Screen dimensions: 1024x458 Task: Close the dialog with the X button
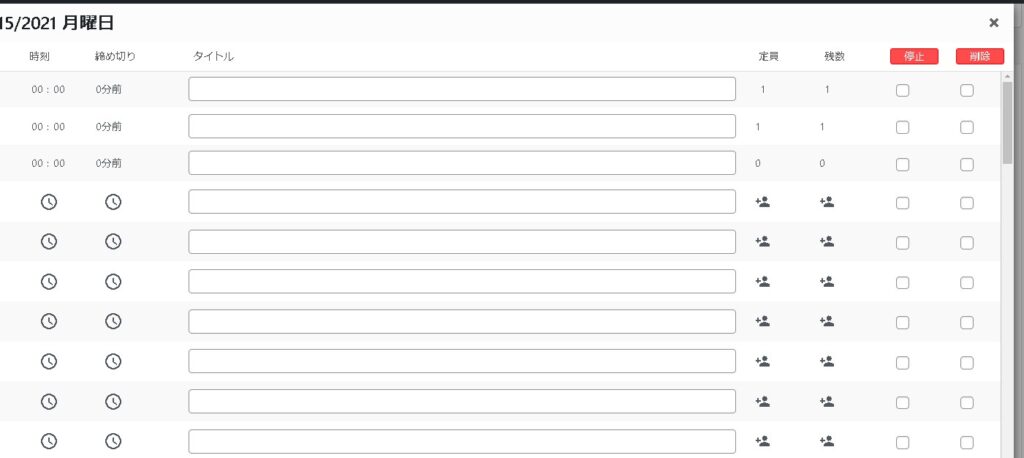993,22
